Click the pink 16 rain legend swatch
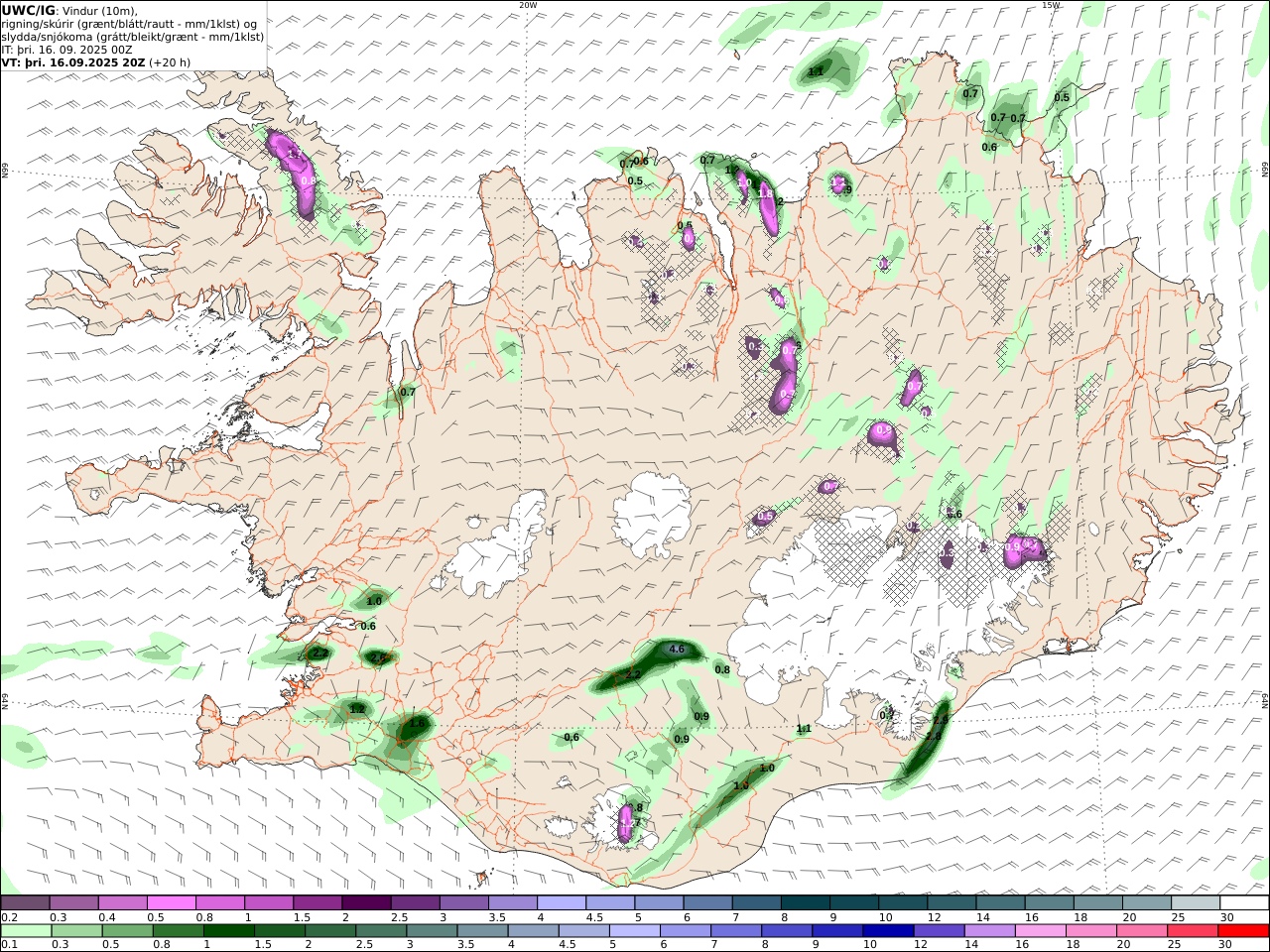The image size is (1270, 952). coord(1040,930)
